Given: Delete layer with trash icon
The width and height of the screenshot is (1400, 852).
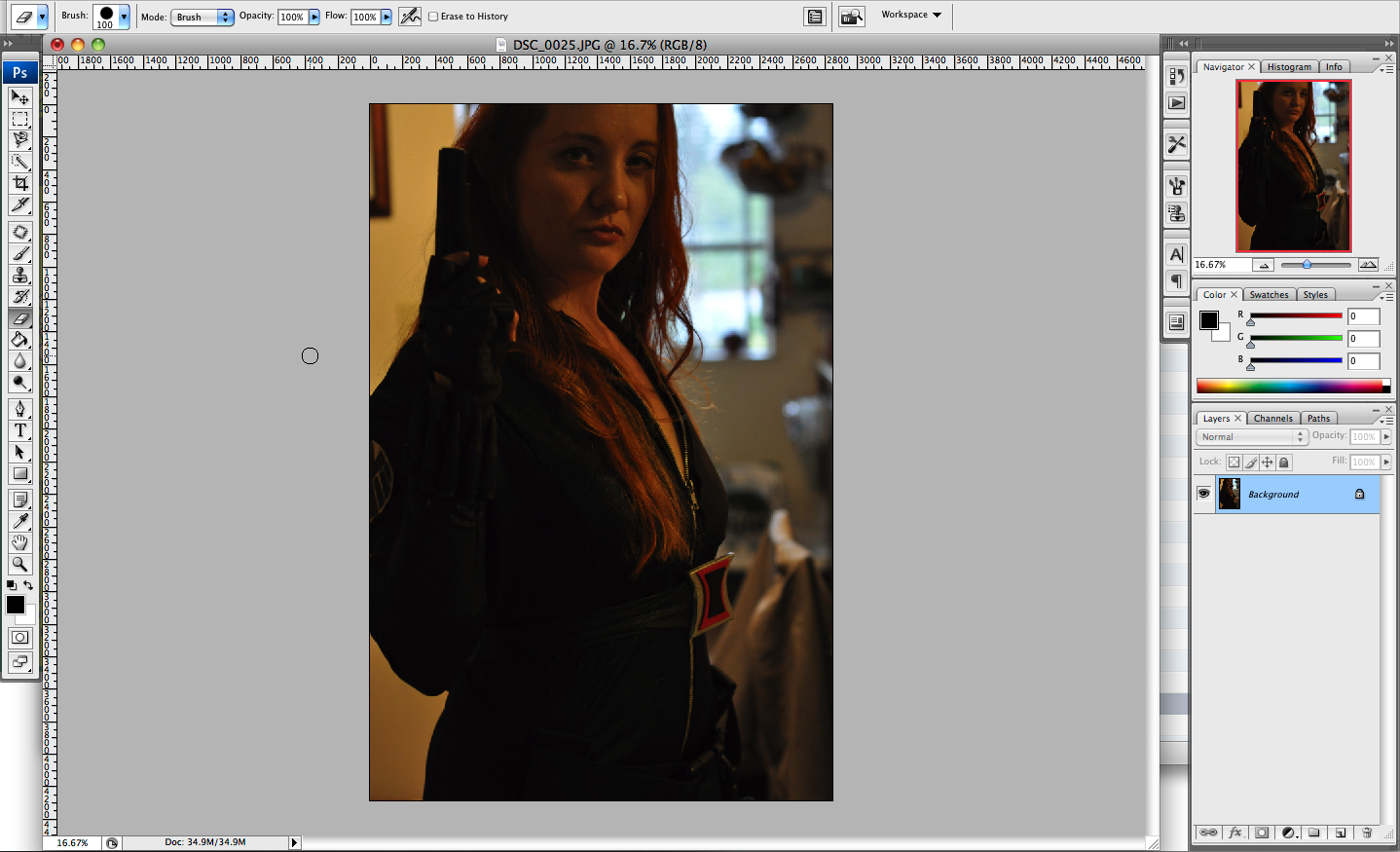Looking at the screenshot, I should 1367,833.
